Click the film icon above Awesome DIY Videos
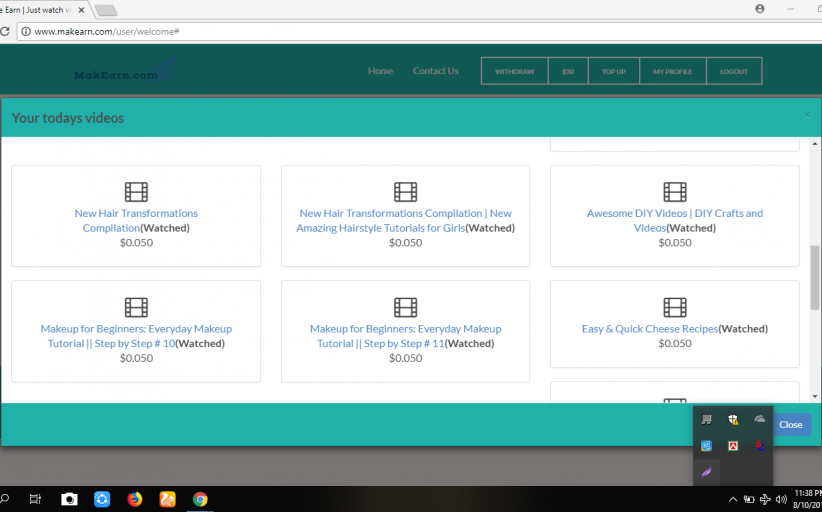The width and height of the screenshot is (822, 512). tap(675, 192)
